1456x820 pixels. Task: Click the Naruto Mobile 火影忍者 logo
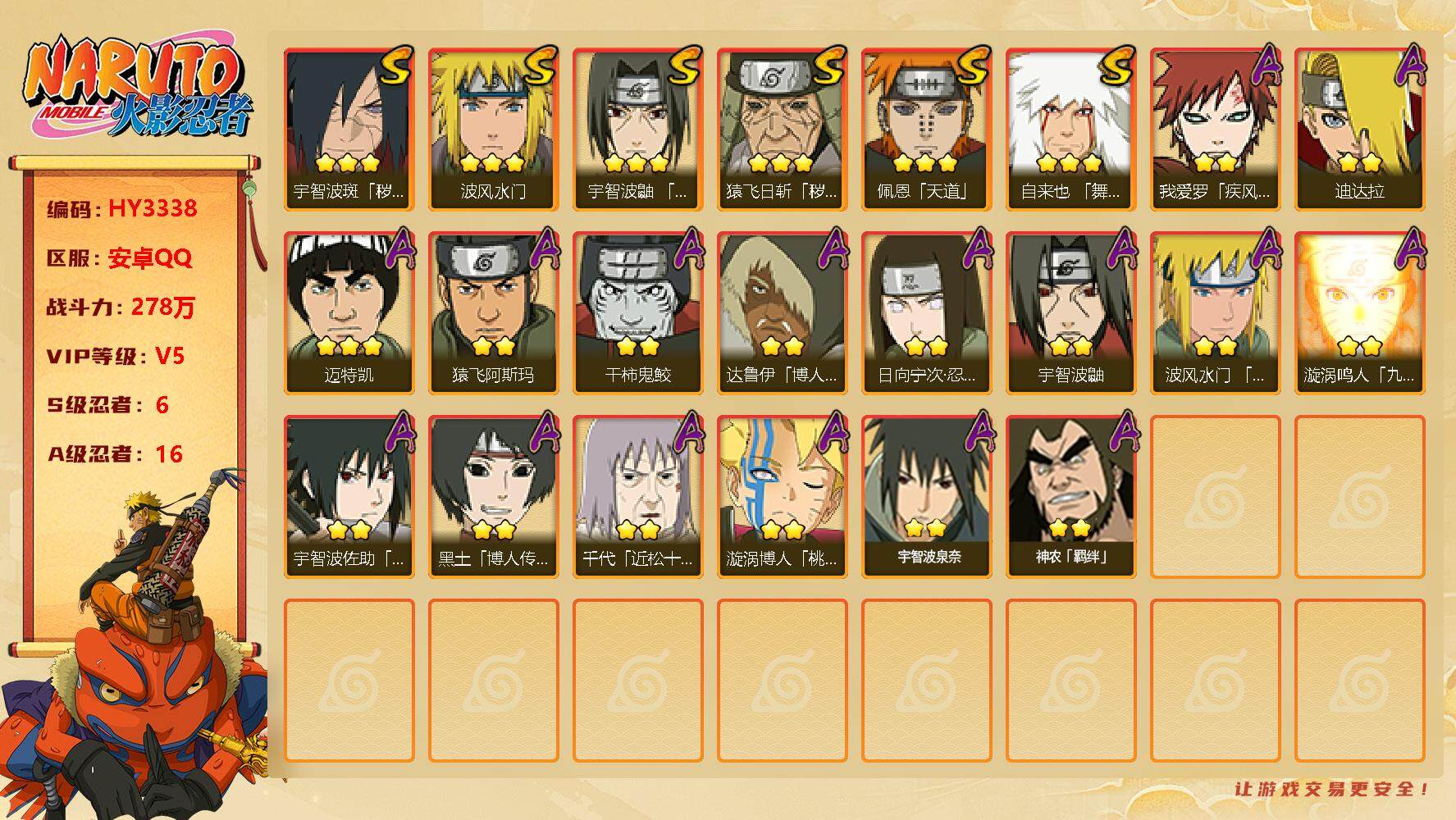coord(138,89)
